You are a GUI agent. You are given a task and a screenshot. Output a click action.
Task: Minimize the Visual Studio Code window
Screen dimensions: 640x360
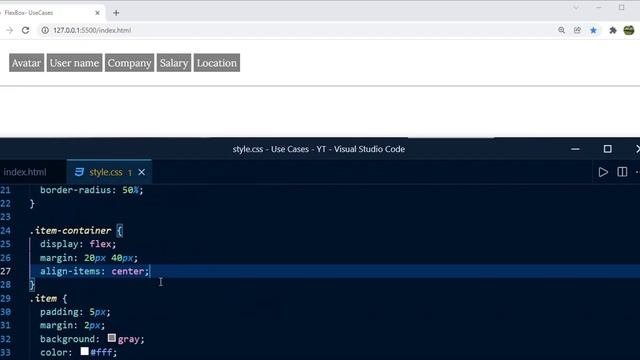[576, 149]
